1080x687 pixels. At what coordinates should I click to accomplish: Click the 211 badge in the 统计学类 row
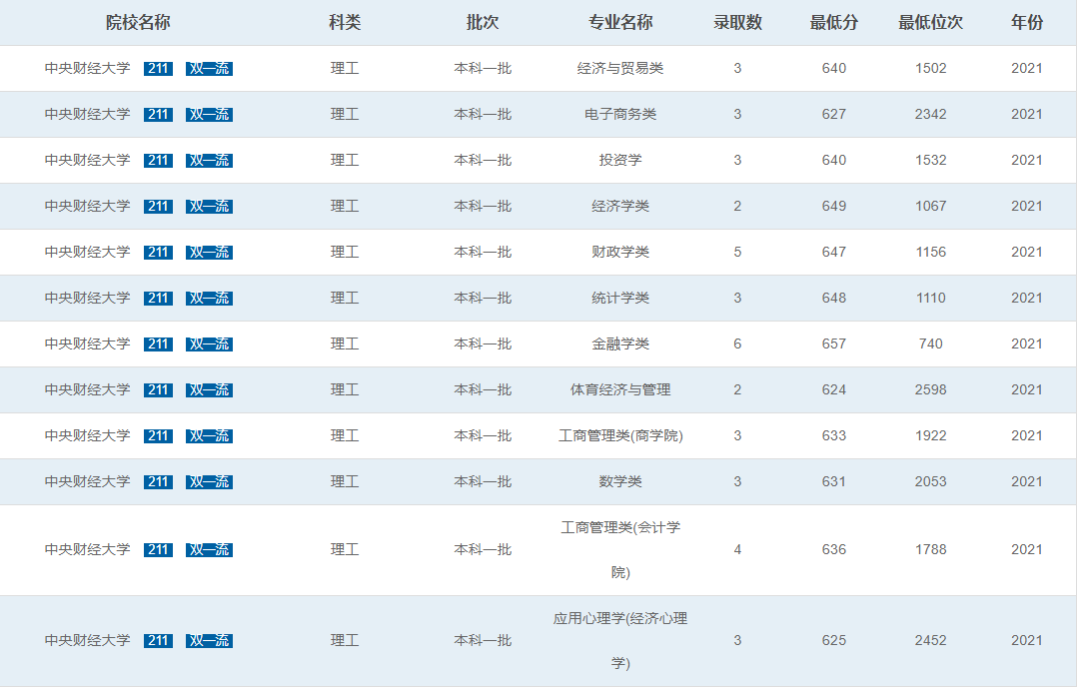point(158,298)
